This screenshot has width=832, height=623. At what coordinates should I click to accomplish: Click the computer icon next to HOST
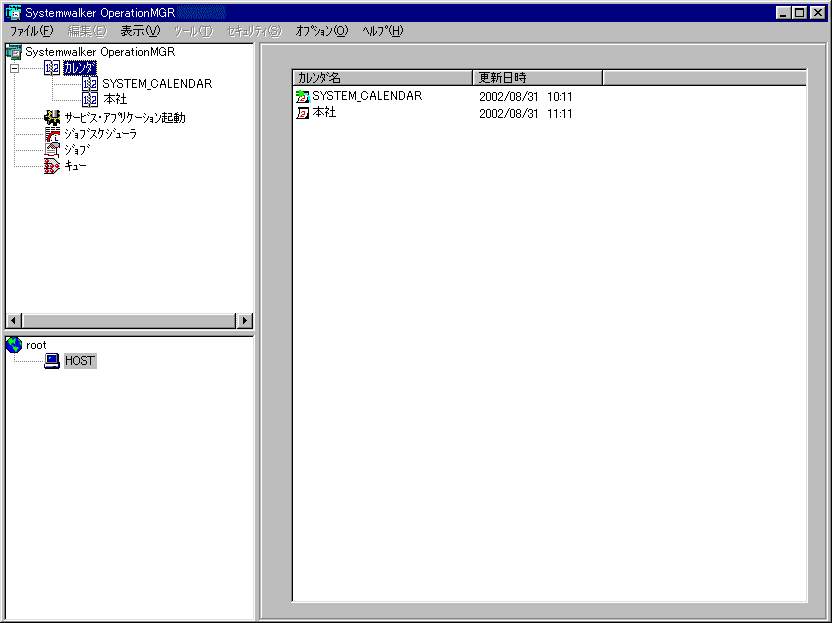click(52, 361)
